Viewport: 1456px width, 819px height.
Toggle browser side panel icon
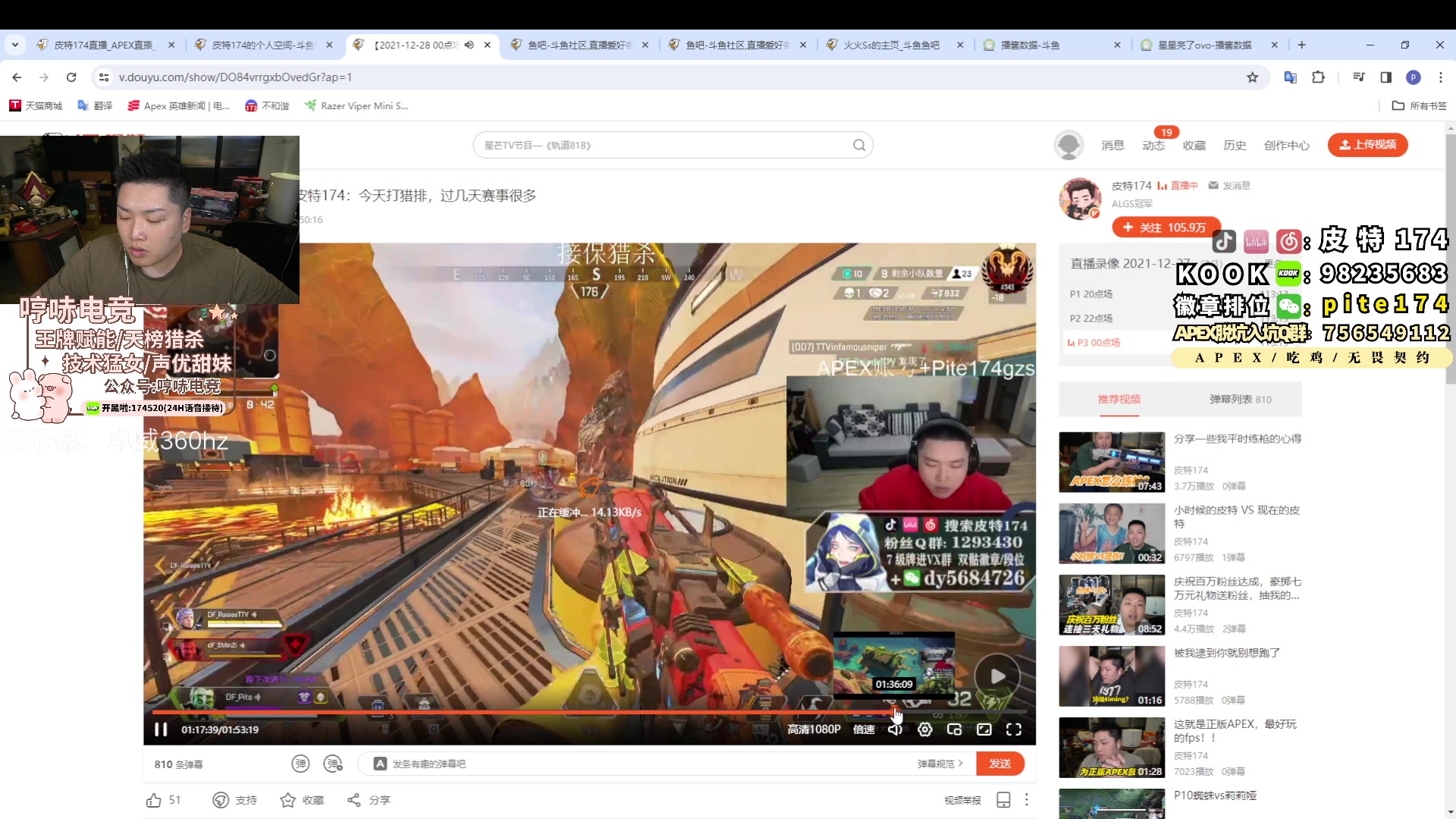1386,77
